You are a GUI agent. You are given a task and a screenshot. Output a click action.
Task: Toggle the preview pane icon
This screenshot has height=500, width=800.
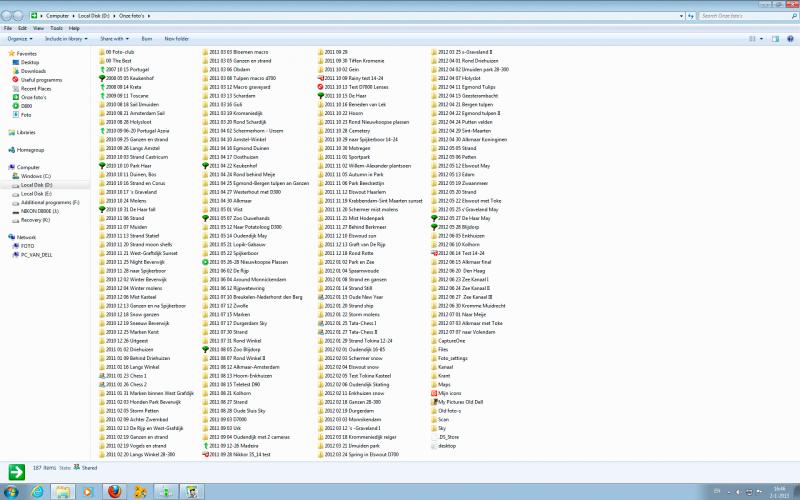(776, 39)
